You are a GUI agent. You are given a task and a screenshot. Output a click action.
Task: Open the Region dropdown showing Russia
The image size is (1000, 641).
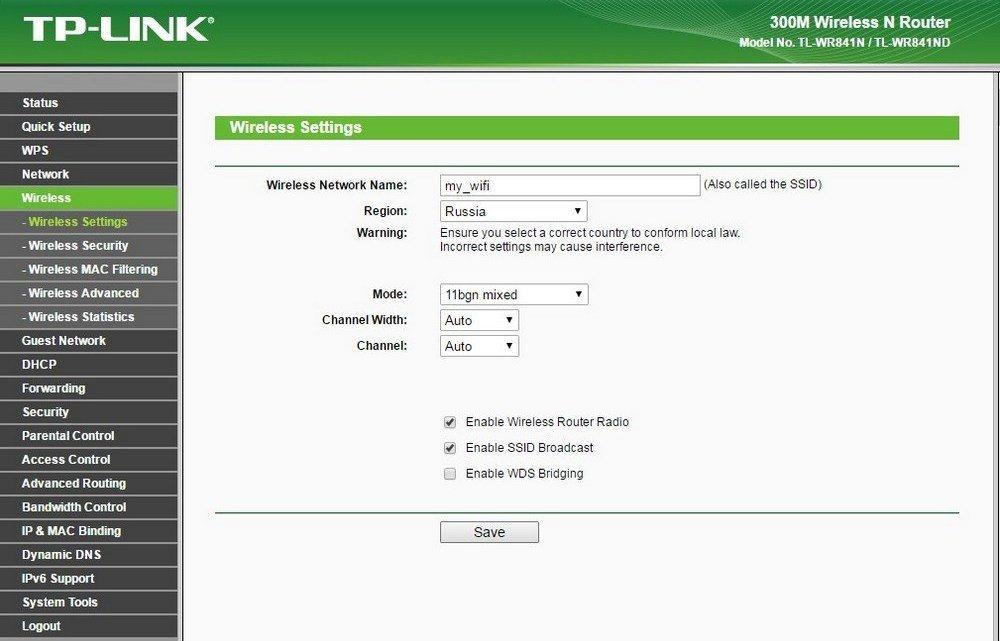tap(513, 211)
